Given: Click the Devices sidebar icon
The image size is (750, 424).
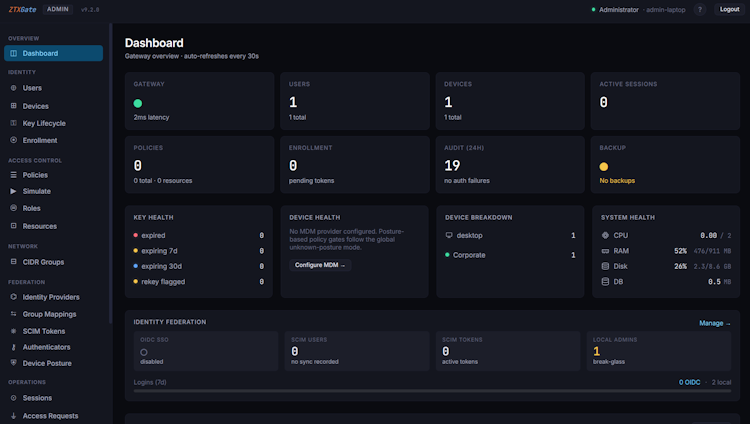Looking at the screenshot, I should (13, 106).
